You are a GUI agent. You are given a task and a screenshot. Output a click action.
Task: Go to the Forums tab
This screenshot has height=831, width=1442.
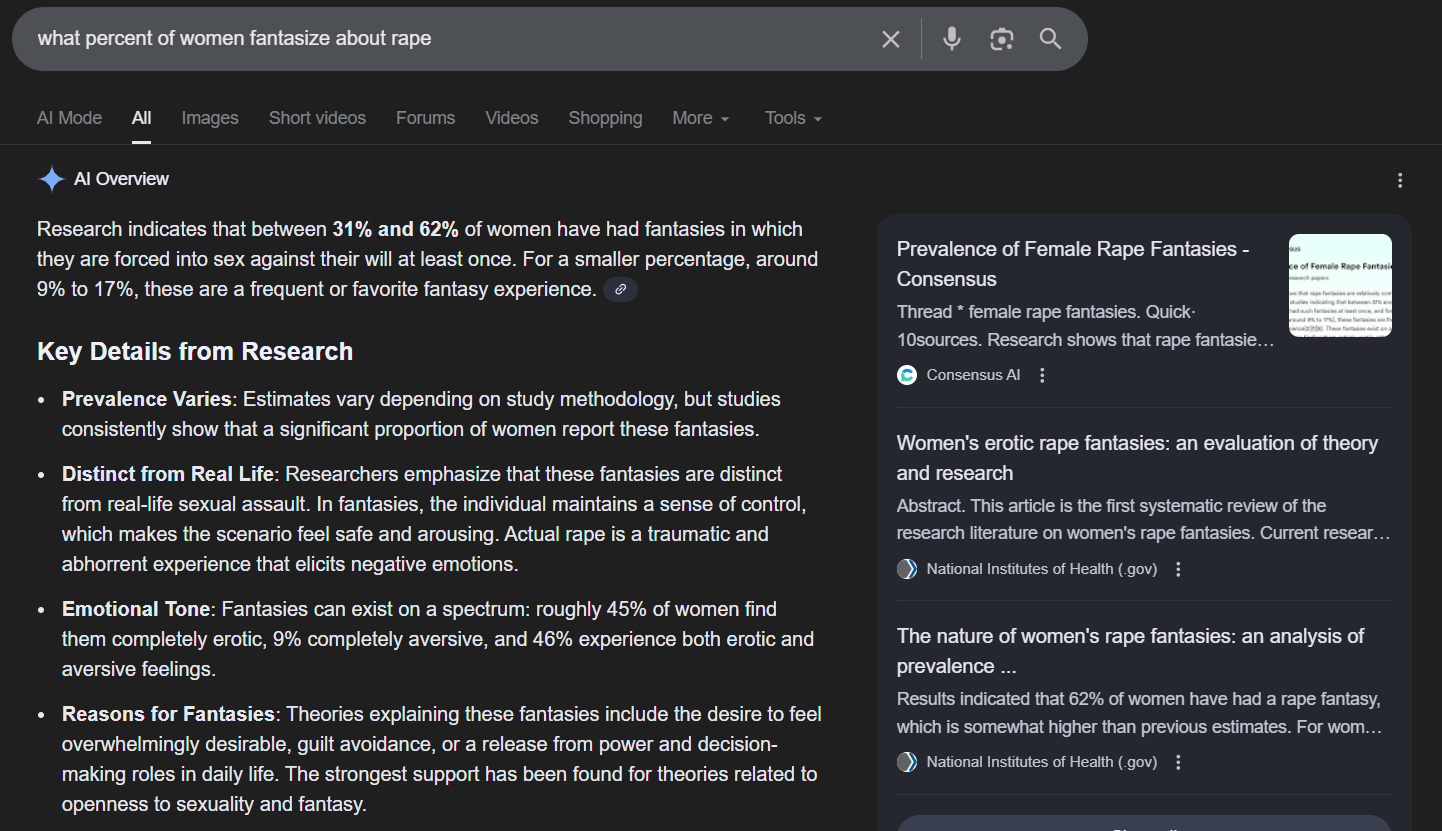click(425, 118)
